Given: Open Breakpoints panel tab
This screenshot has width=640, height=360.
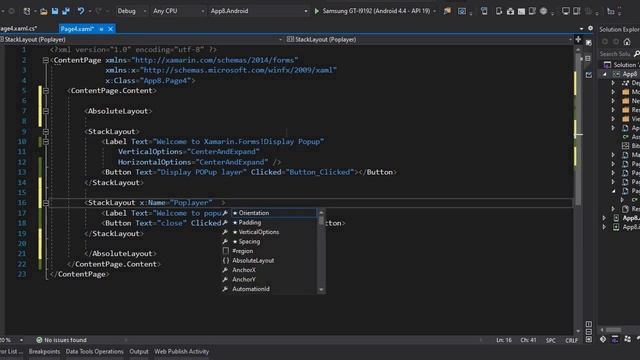Looking at the screenshot, I should click(x=44, y=351).
